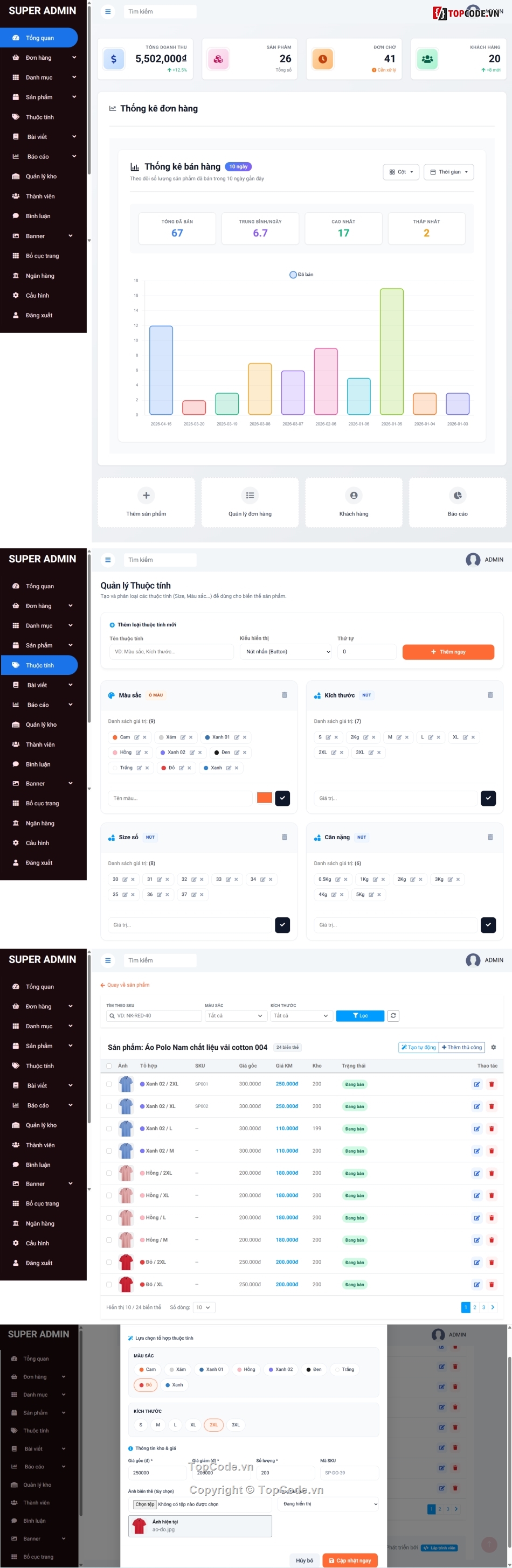Focus the Tên màu input field

click(180, 798)
